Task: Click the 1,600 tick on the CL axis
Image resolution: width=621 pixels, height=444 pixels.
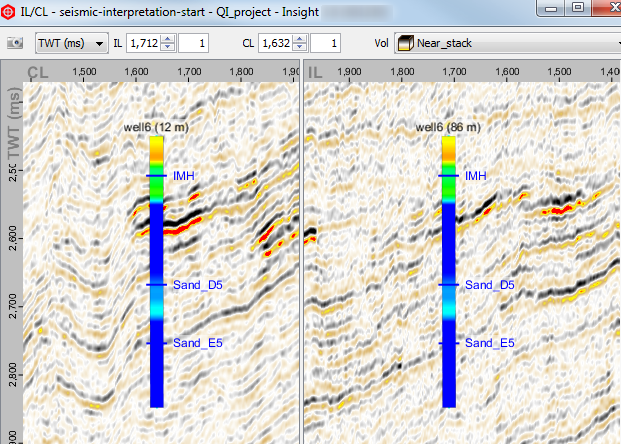Action: click(136, 72)
